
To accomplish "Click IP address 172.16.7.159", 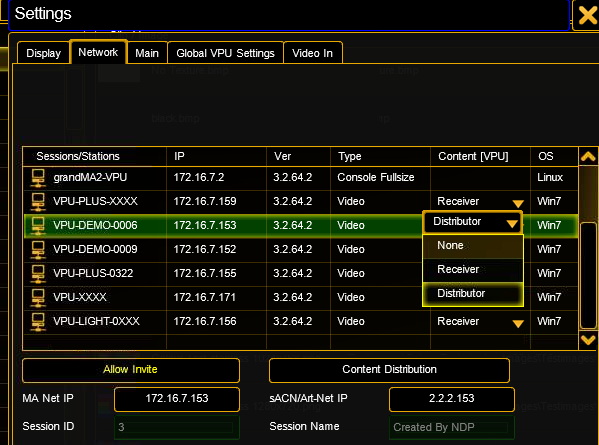I will [205, 201].
